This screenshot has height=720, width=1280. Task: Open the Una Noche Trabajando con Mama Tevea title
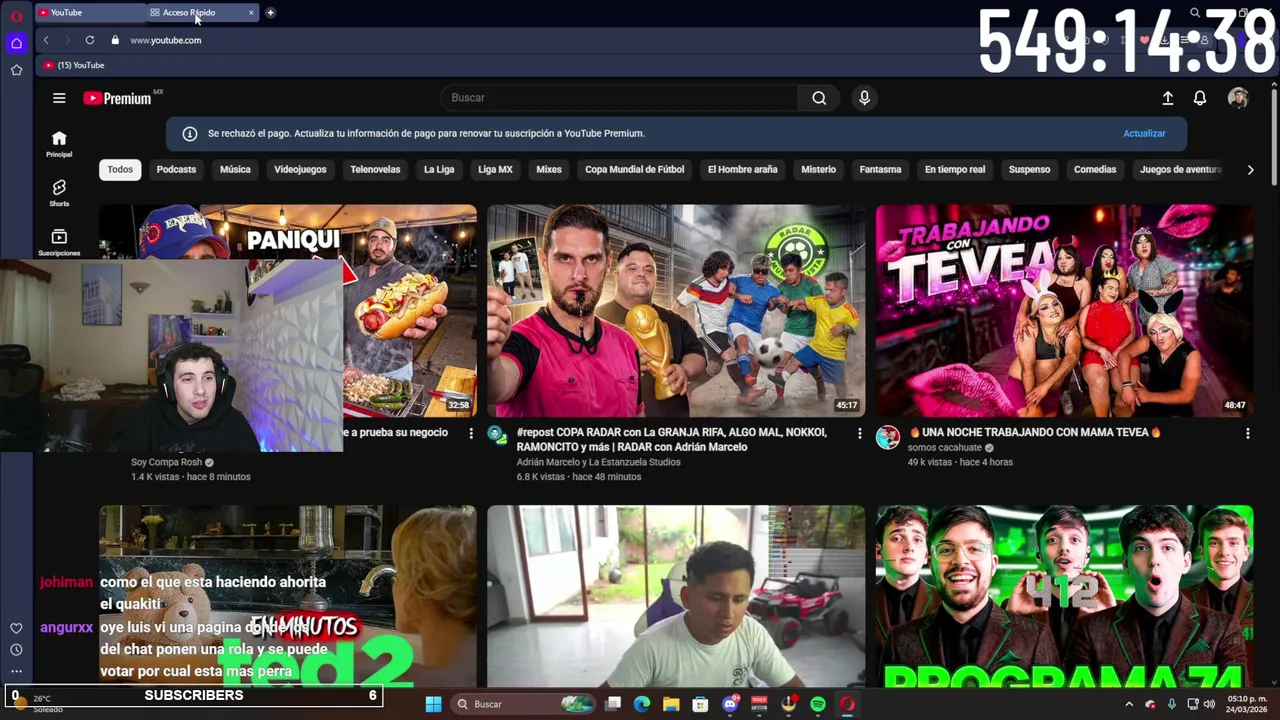(x=1035, y=433)
